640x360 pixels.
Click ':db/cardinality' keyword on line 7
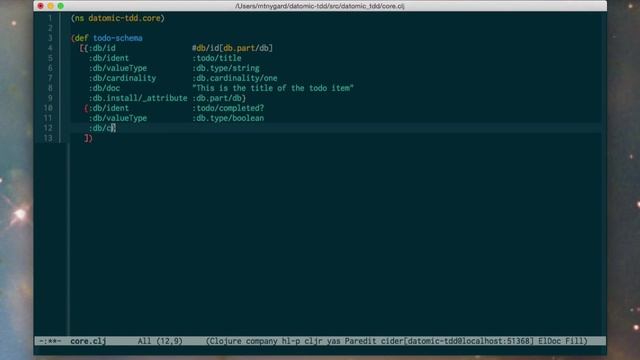click(122, 78)
